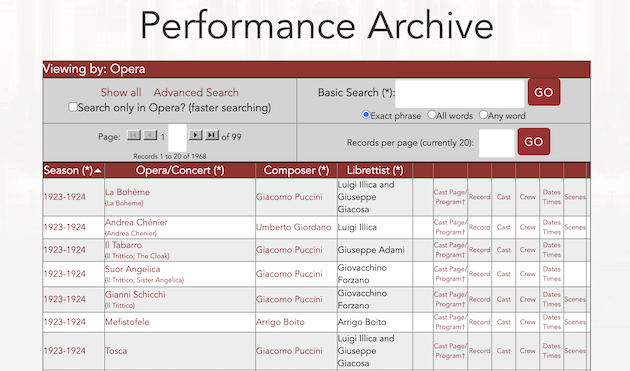Go to first page arrow icon
The image size is (630, 371).
[134, 135]
